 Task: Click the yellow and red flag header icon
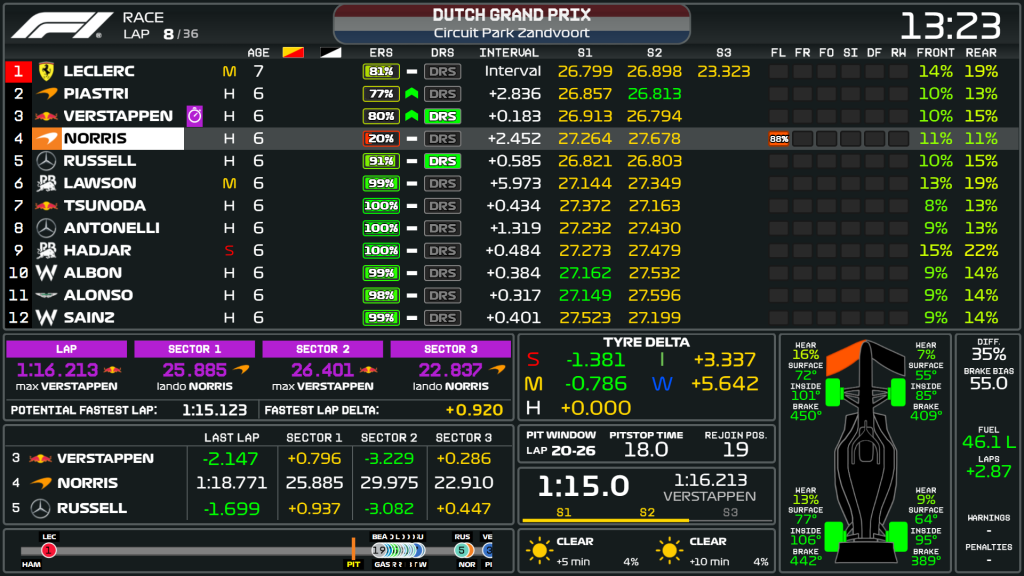click(x=293, y=52)
